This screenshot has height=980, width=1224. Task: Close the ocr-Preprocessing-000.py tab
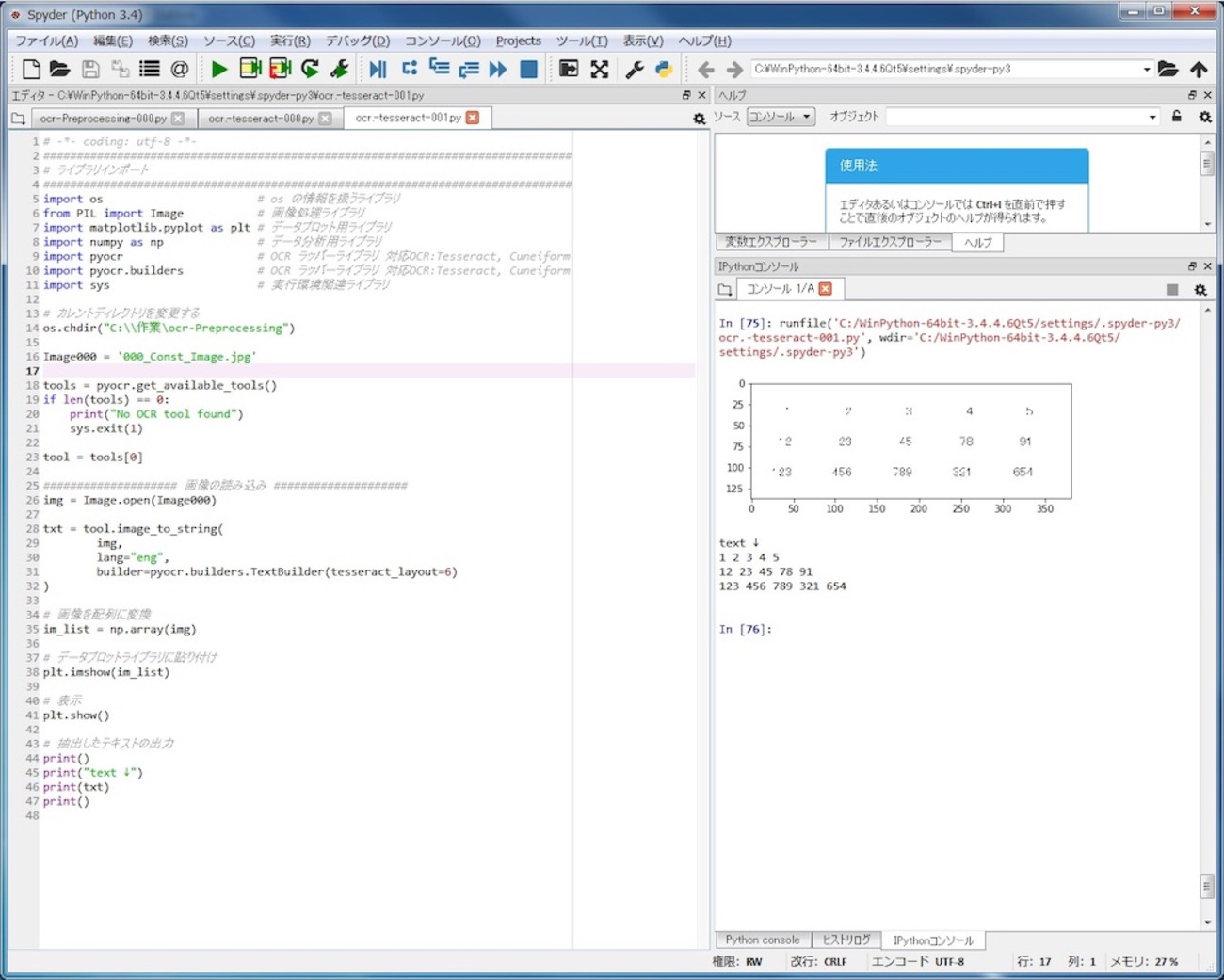(x=178, y=119)
